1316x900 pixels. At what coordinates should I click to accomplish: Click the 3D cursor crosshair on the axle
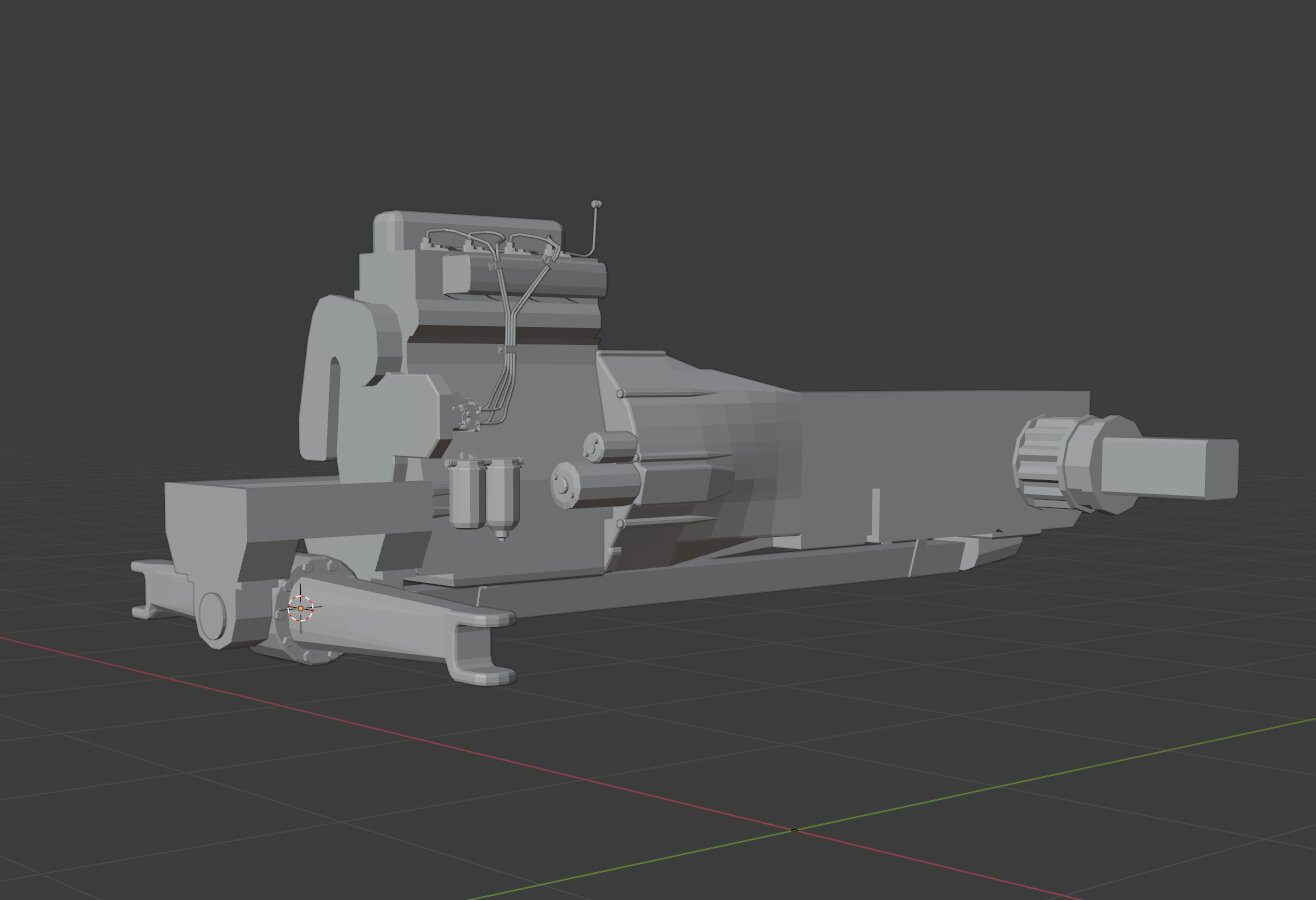coord(301,607)
